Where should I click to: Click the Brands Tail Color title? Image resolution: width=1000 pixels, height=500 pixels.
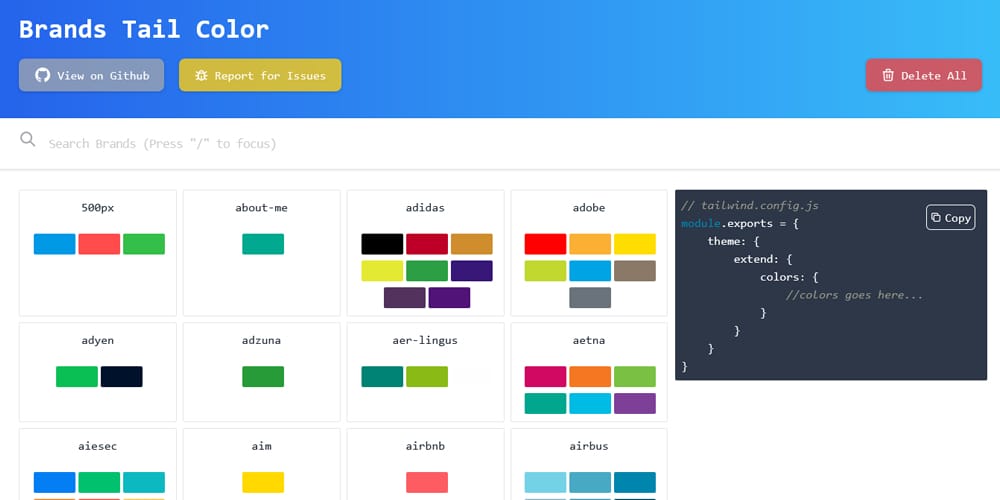click(144, 29)
